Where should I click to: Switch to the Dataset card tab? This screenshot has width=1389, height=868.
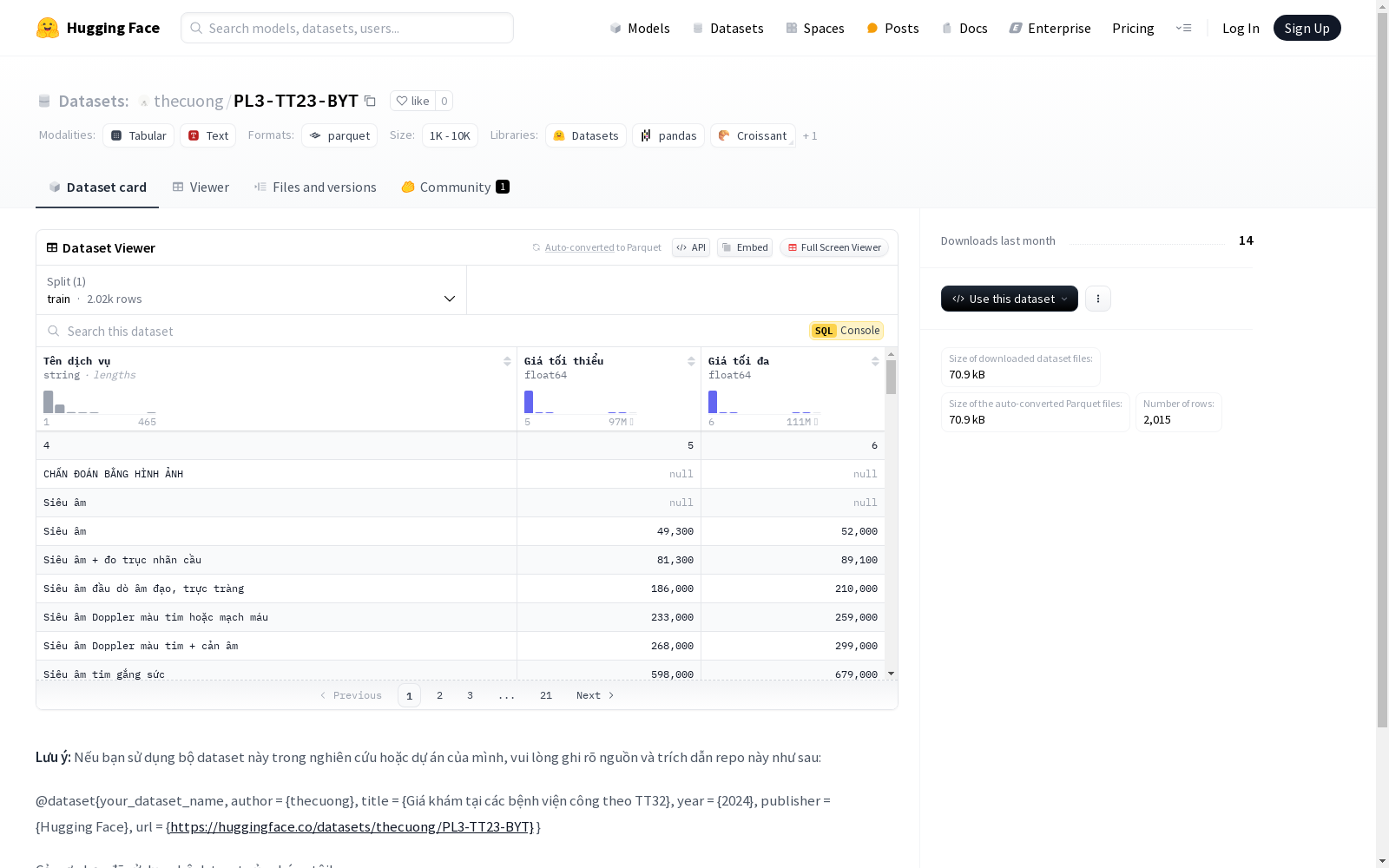[97, 187]
